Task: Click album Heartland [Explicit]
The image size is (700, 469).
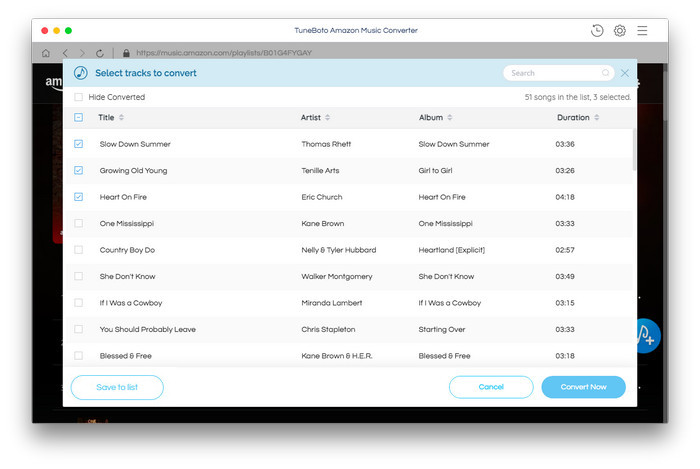Action: [x=452, y=250]
